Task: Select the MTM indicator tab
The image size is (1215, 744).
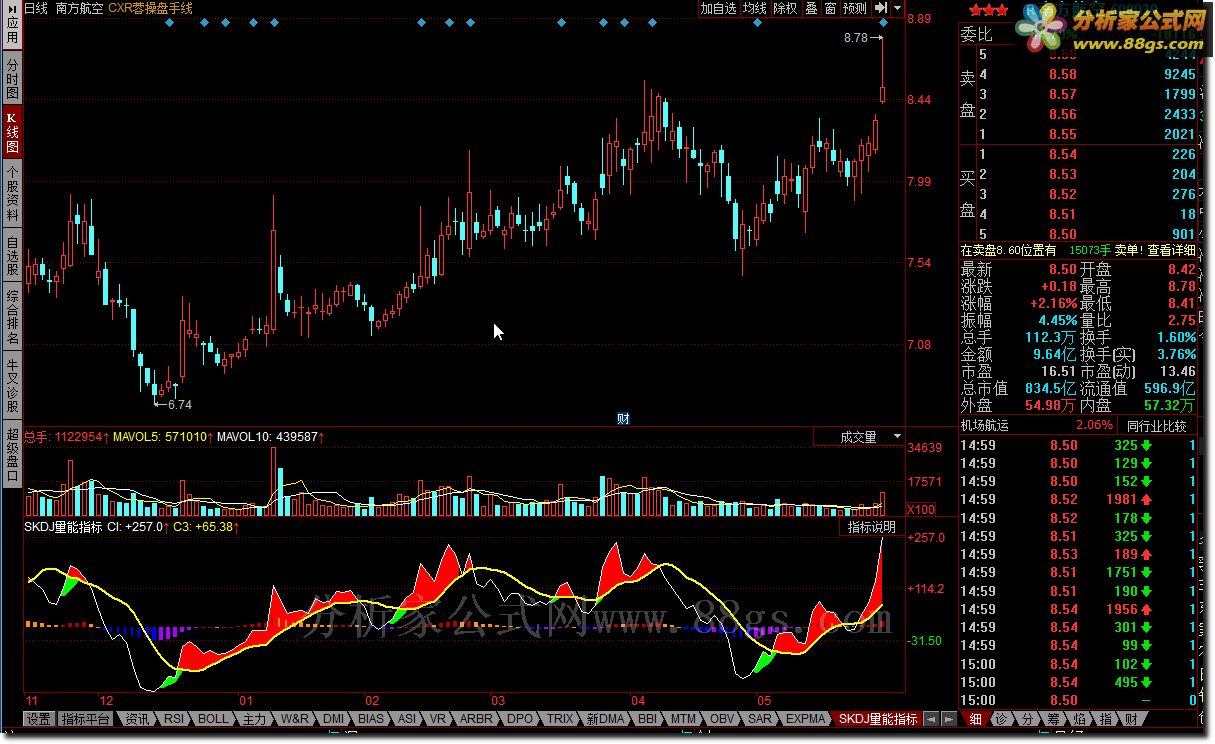Action: click(x=683, y=719)
